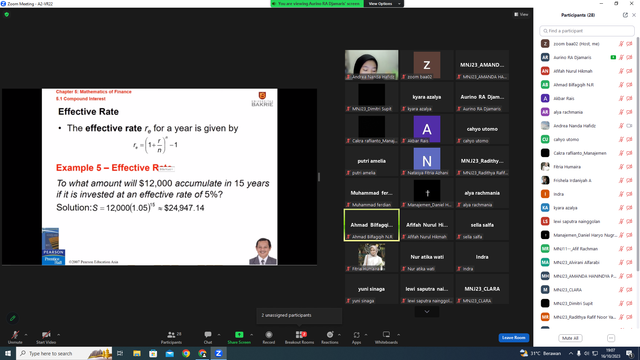Click the Windows taskbar search box
This screenshot has width=640, height=360.
[x=64, y=353]
